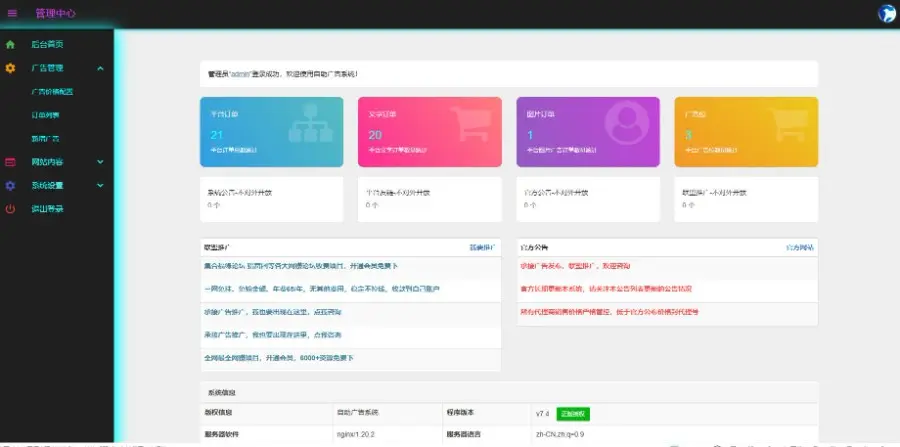Click the 官方网站 link in announcements panel

coord(799,247)
